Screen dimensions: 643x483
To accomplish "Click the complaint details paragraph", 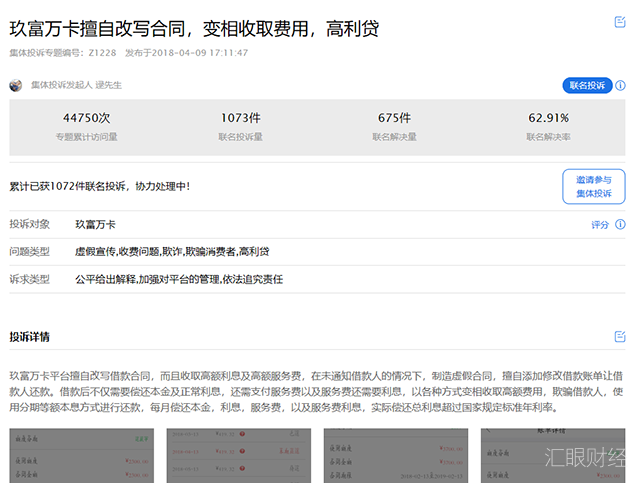I will (x=316, y=392).
